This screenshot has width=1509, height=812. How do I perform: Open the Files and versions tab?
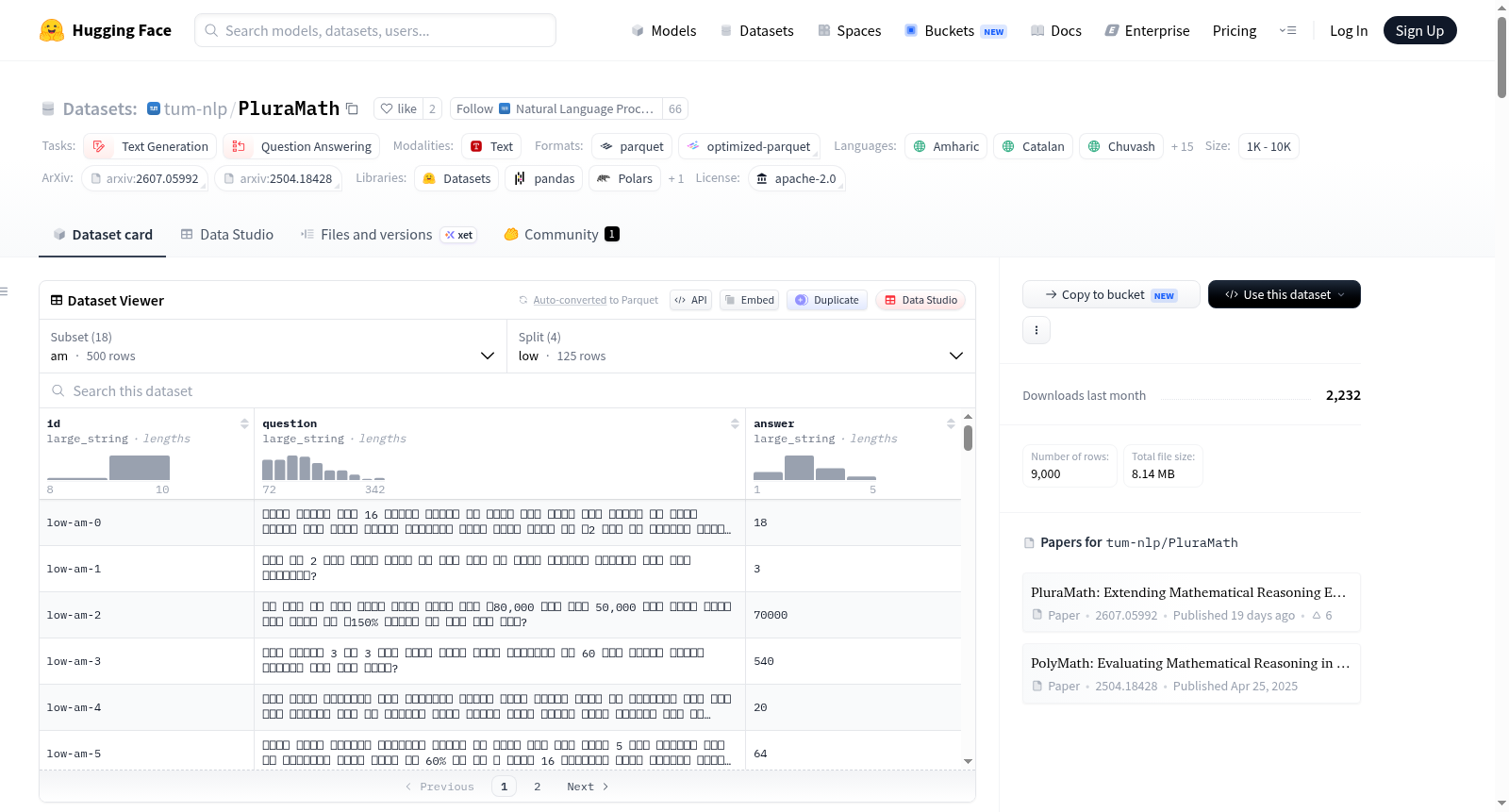pos(389,235)
